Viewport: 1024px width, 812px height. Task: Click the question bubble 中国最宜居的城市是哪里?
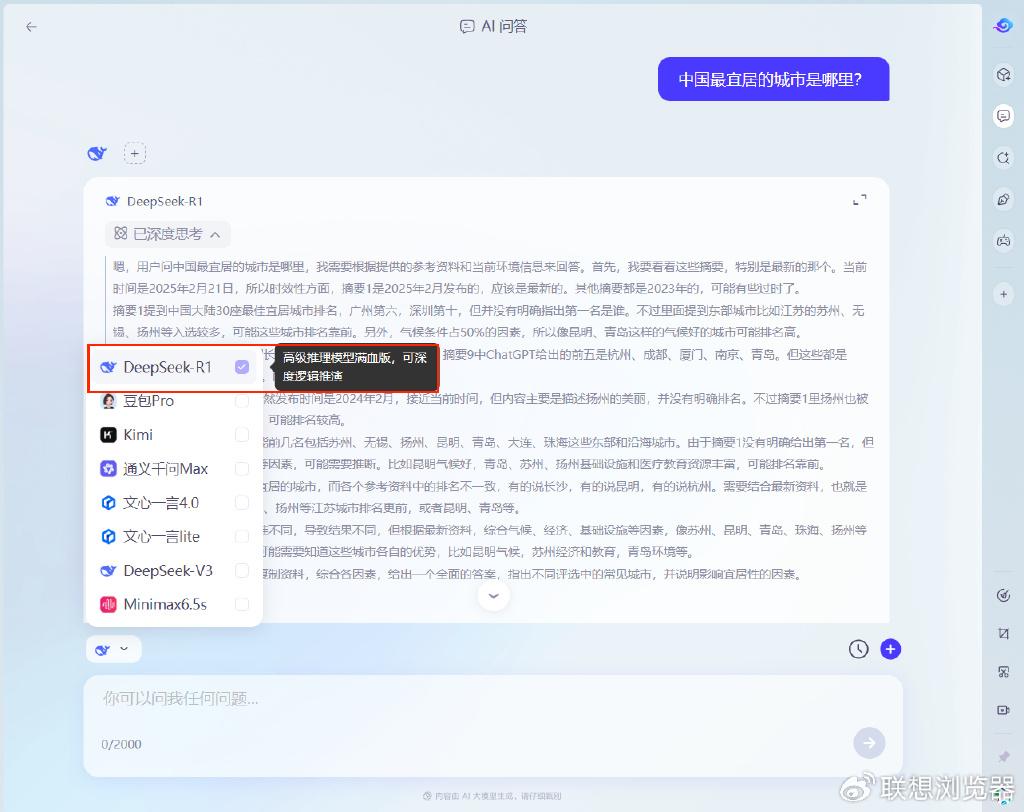point(773,80)
